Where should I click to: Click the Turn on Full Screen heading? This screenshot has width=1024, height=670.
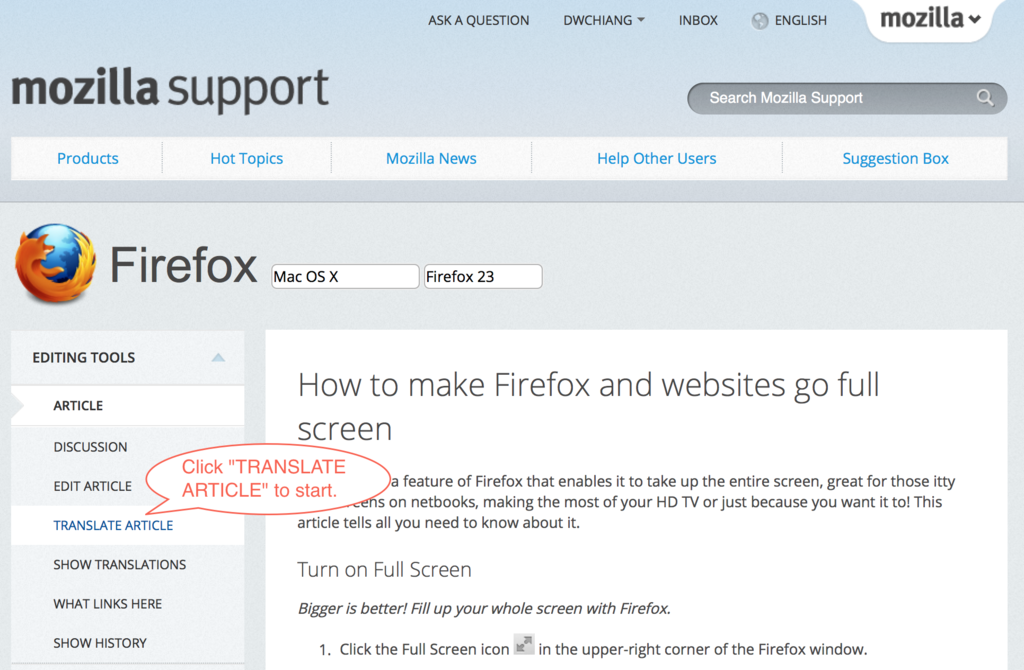(x=384, y=569)
